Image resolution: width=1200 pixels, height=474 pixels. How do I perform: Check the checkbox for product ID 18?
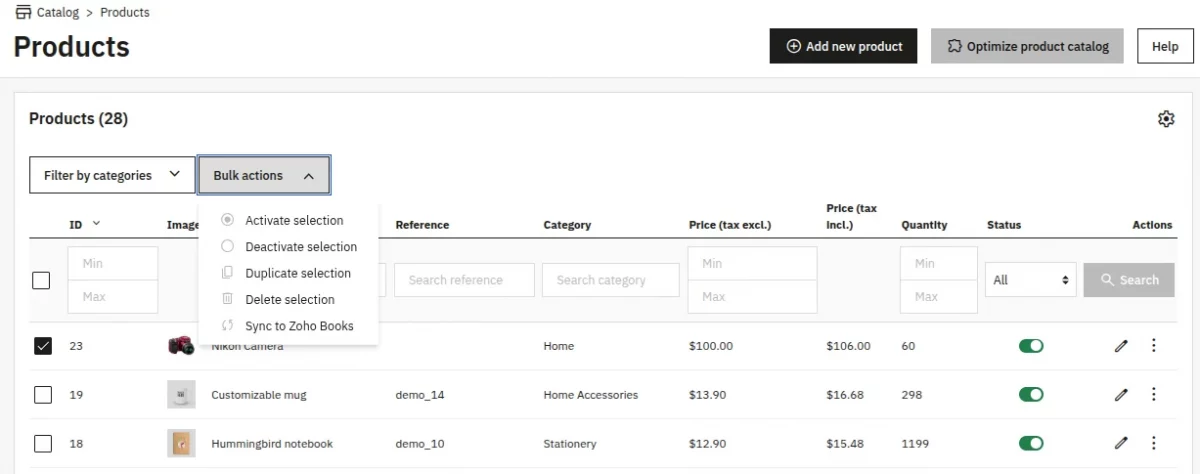coord(42,443)
